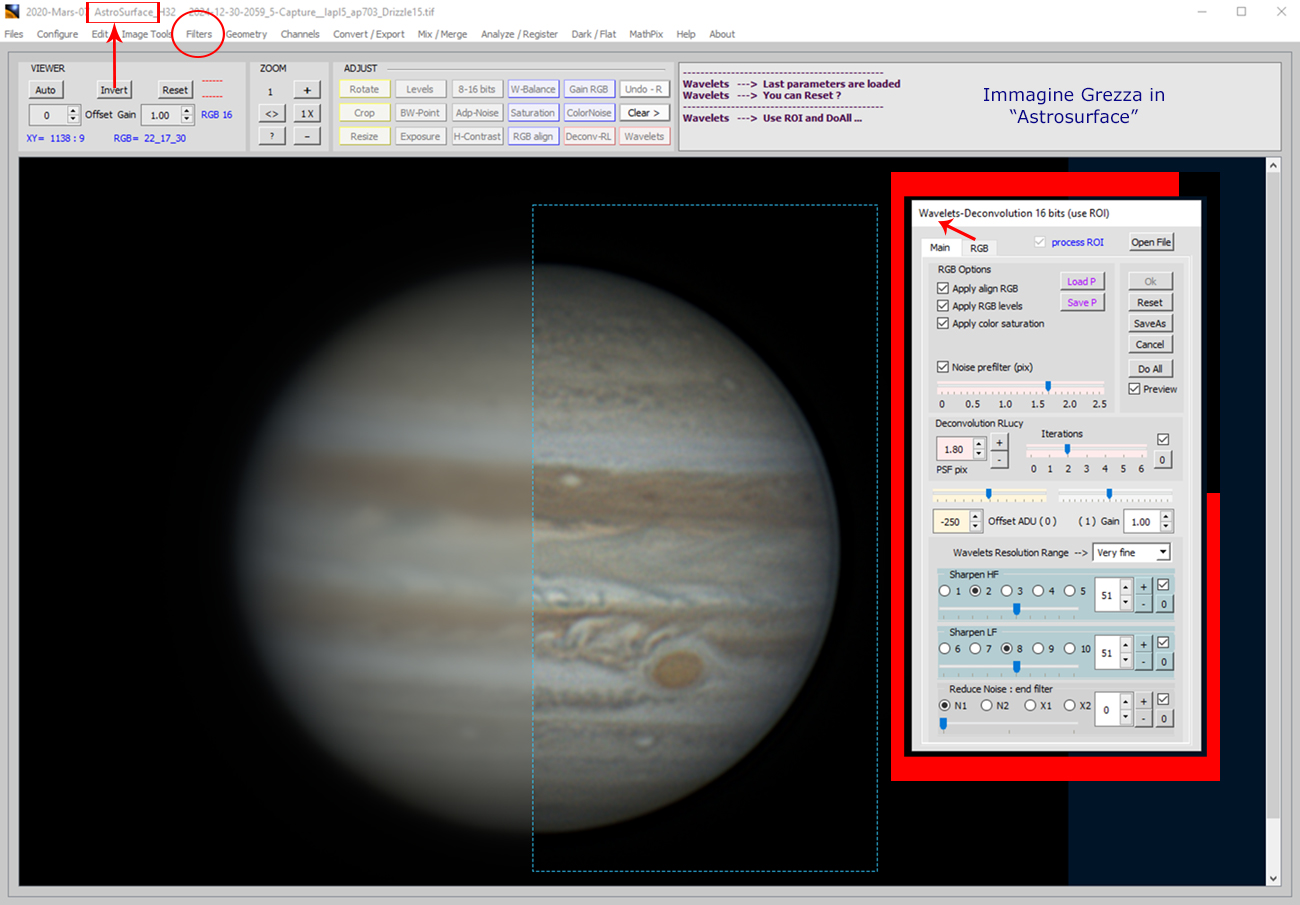Open the Filters menu
1300x905 pixels.
pos(199,34)
